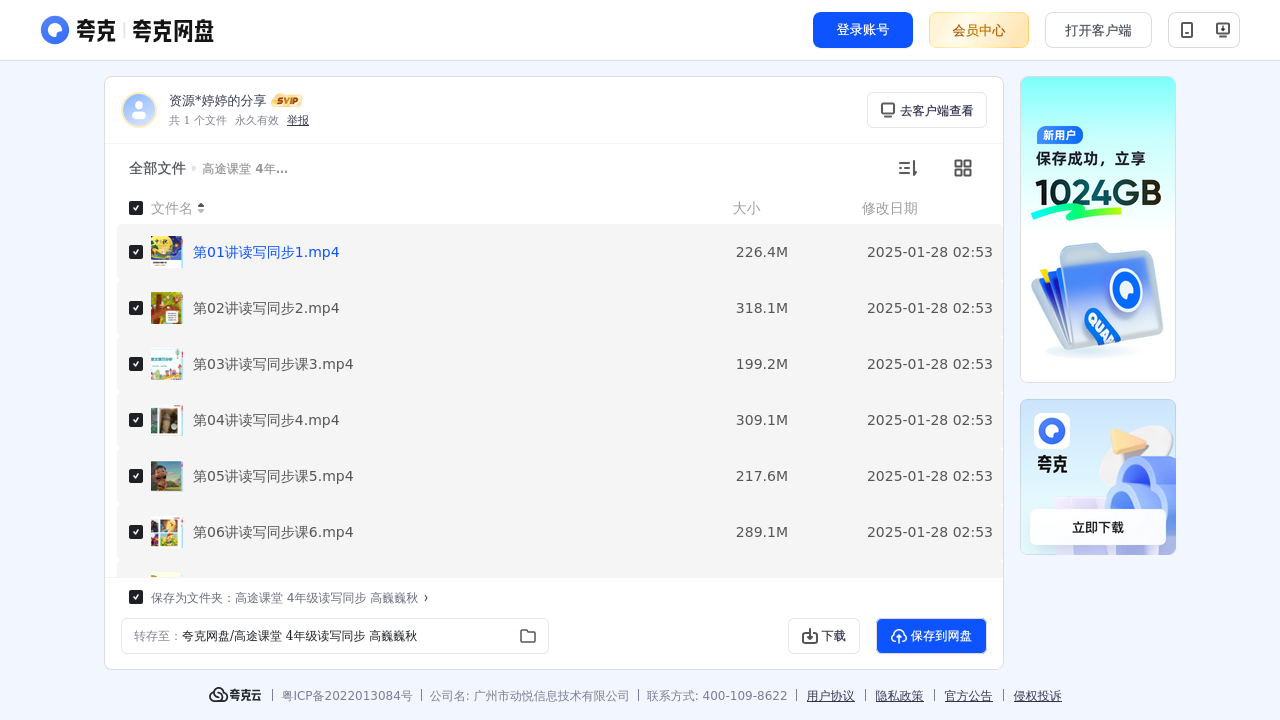Viewport: 1280px width, 720px height.
Task: Open desktop client download icon
Action: [x=1222, y=30]
